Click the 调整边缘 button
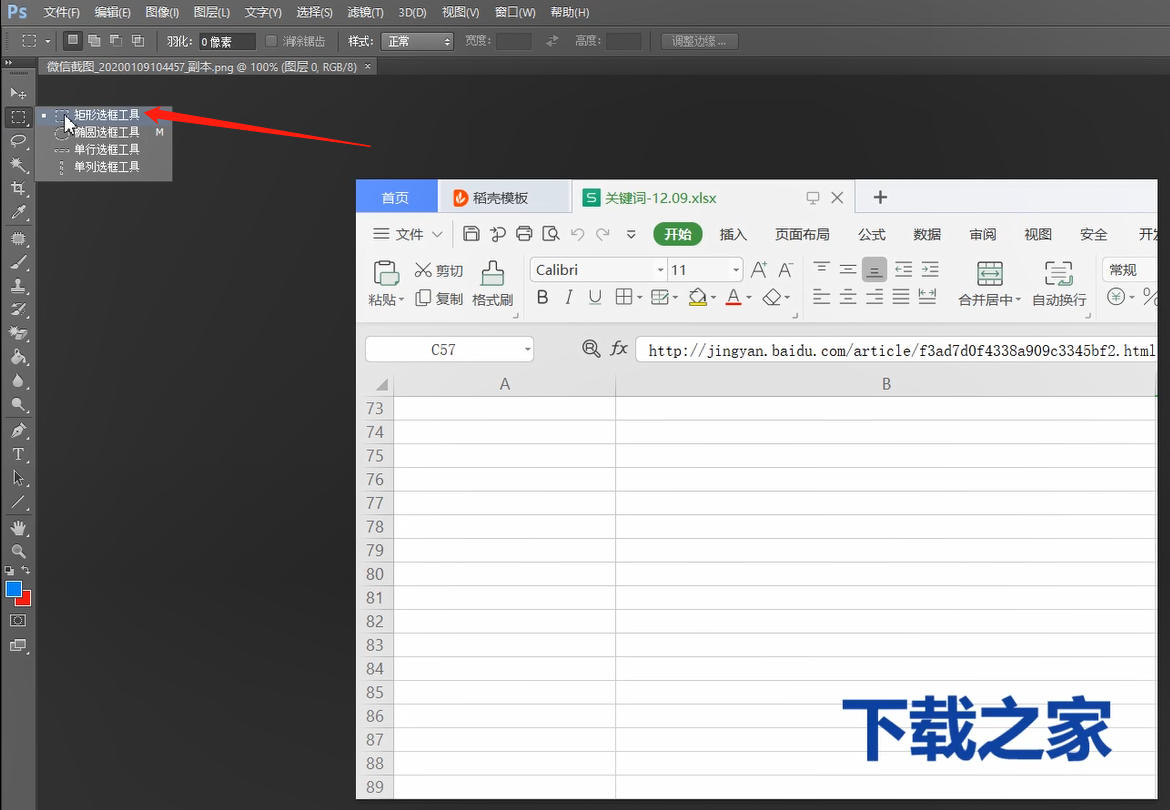The image size is (1170, 810). tap(700, 41)
